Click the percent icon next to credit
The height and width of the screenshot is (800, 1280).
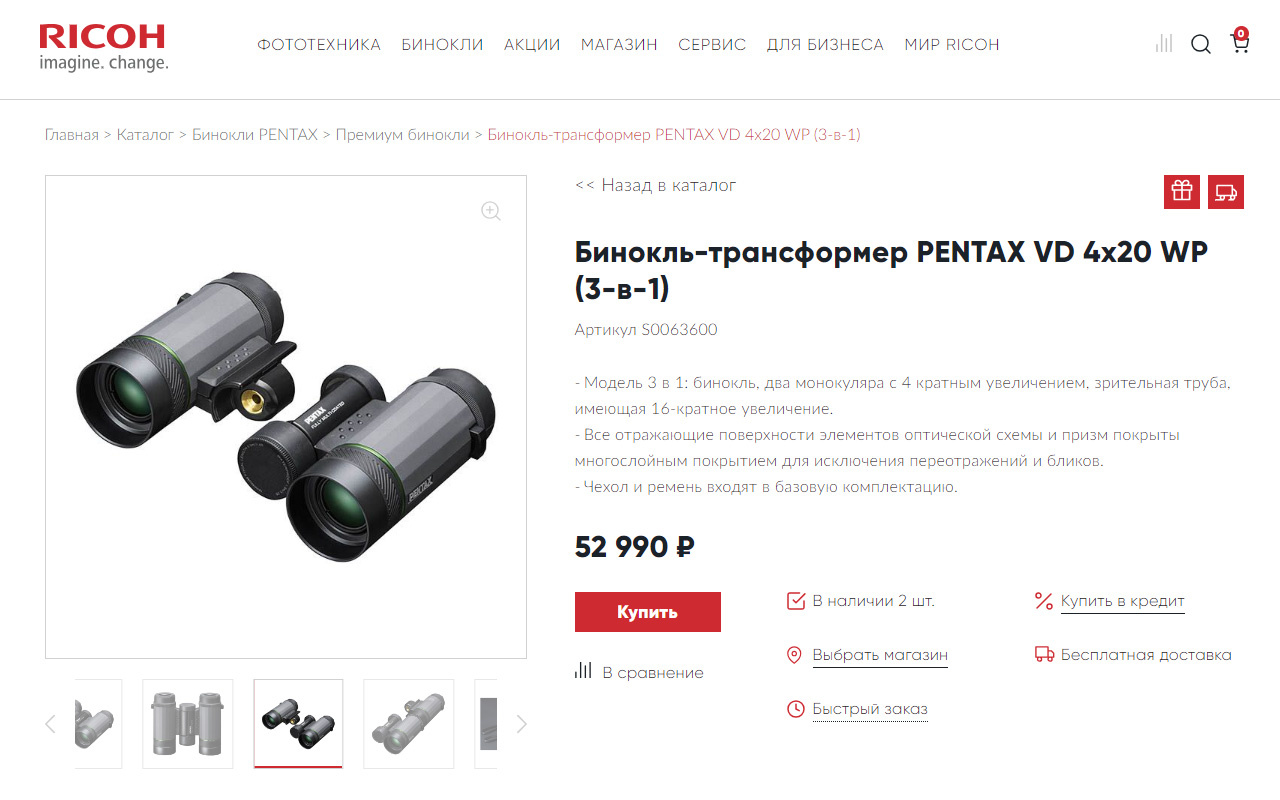pos(1044,601)
